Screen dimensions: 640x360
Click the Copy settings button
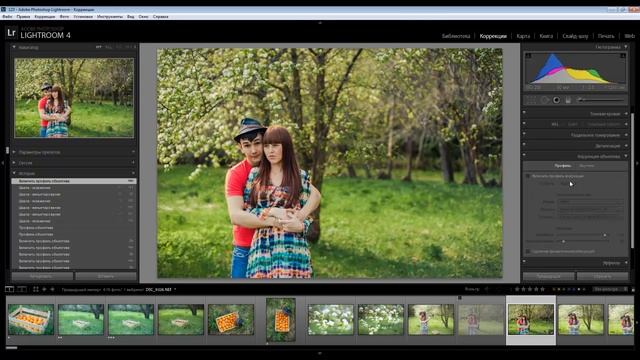[42, 276]
